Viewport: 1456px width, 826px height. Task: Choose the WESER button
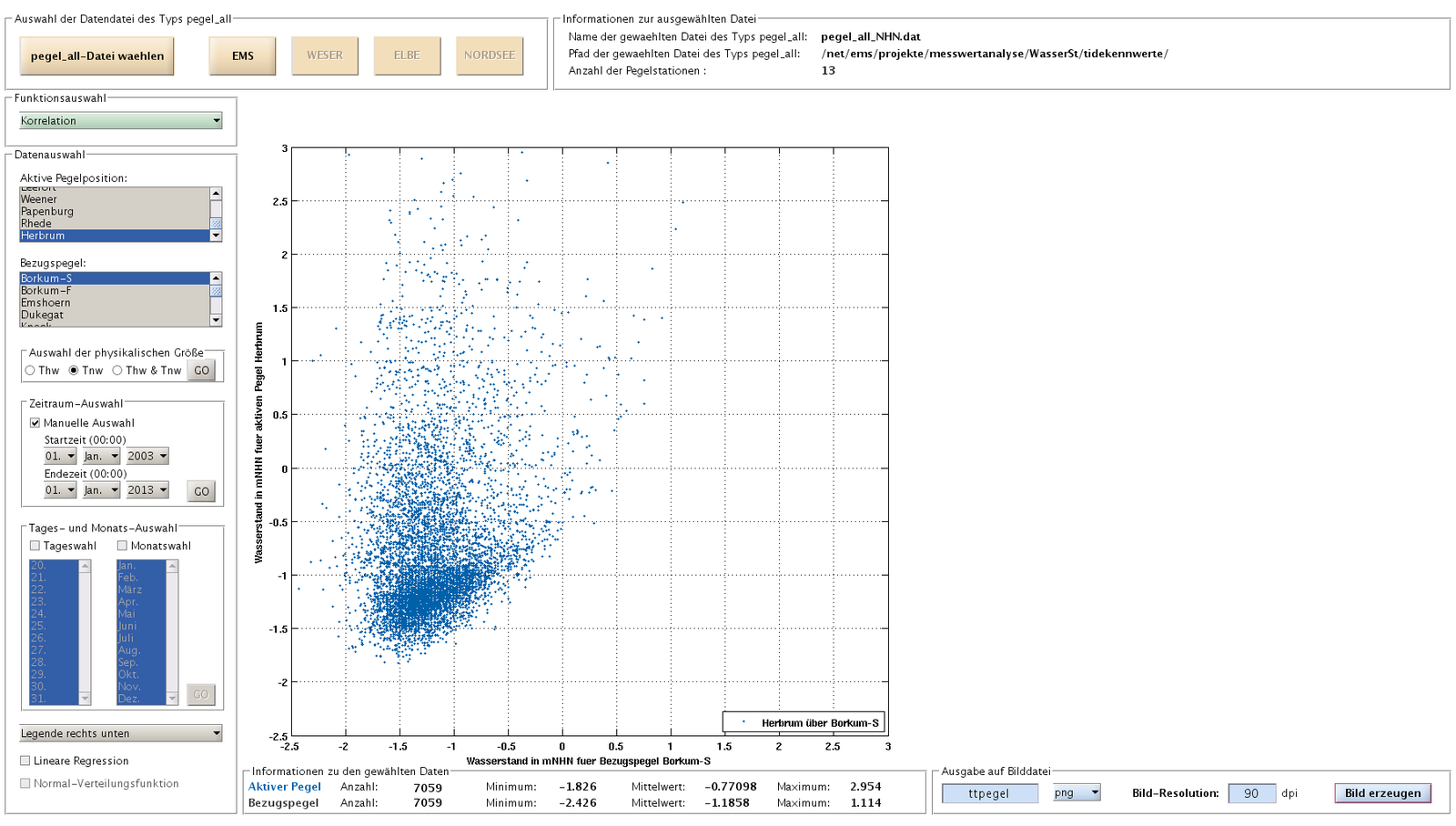pyautogui.click(x=325, y=55)
